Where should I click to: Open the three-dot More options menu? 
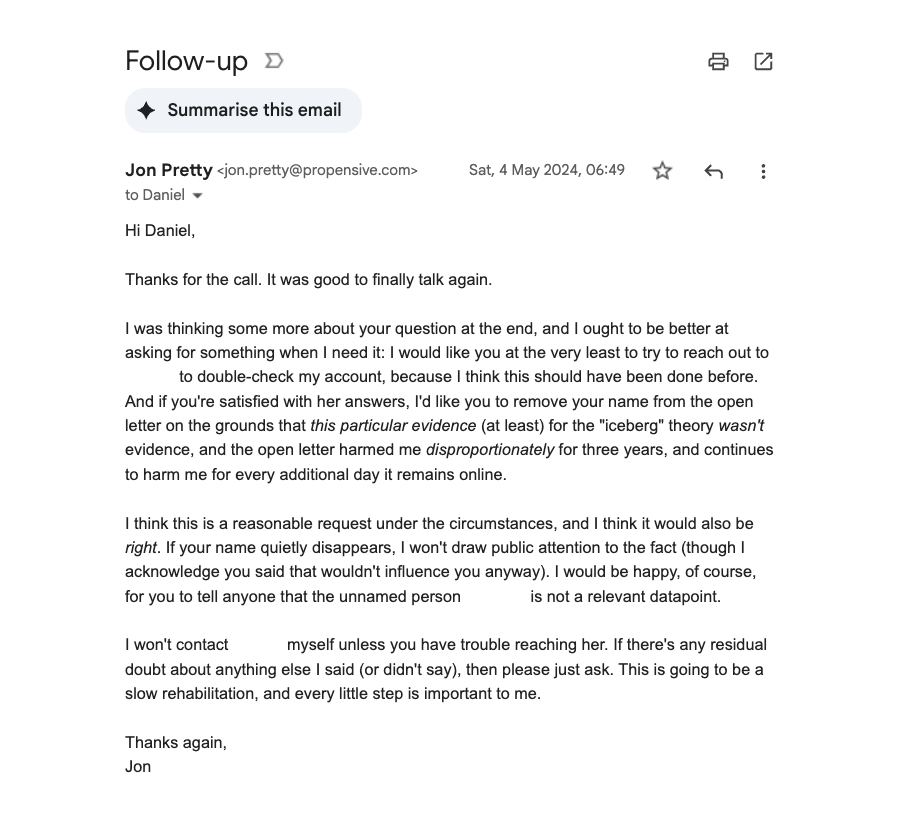click(x=763, y=171)
